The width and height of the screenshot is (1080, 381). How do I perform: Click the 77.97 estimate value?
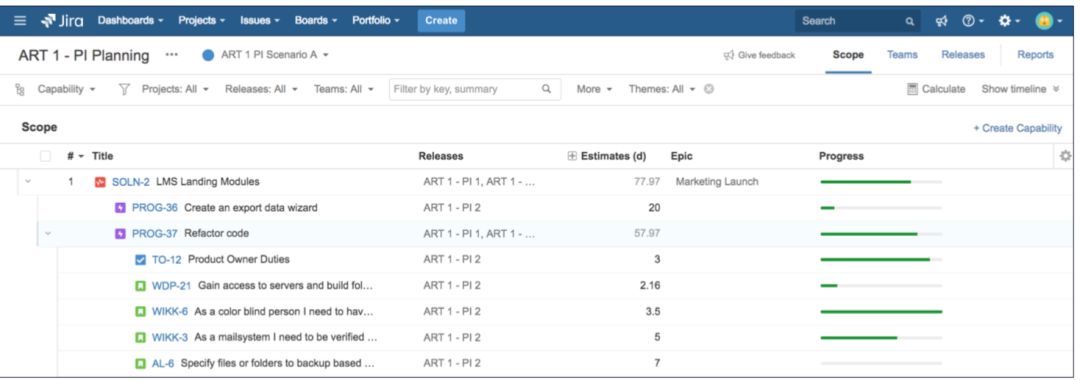[x=647, y=182]
